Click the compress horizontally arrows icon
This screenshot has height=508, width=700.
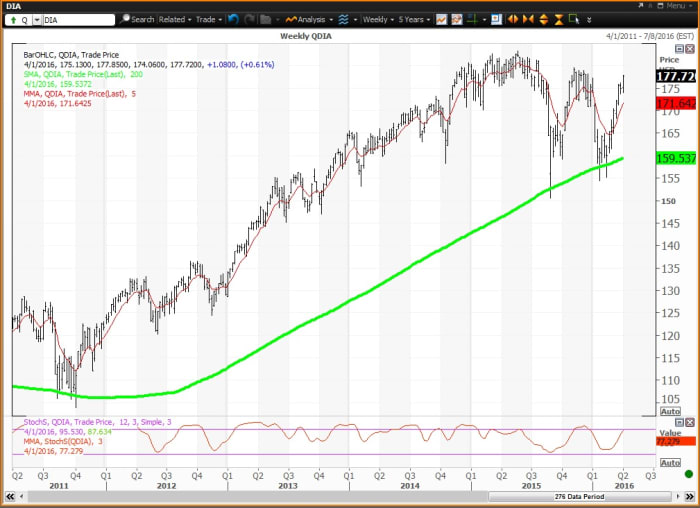point(529,20)
